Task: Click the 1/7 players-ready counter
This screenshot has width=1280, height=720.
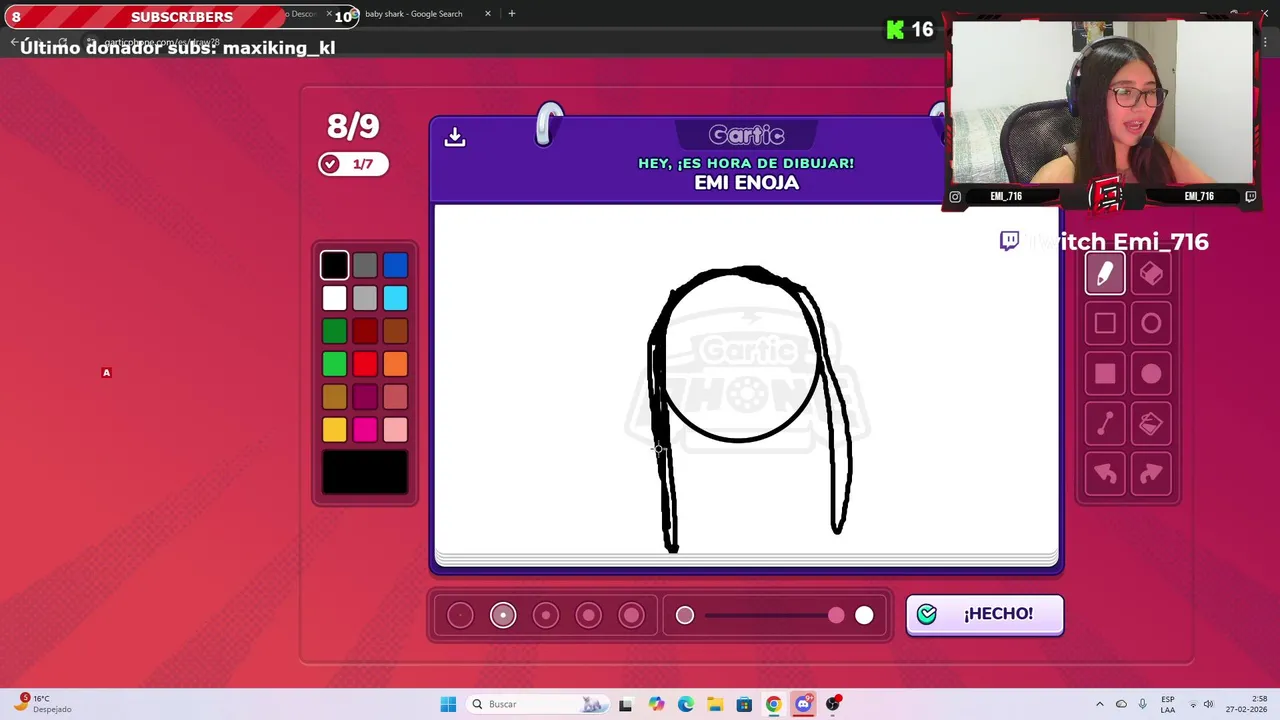Action: tap(353, 164)
